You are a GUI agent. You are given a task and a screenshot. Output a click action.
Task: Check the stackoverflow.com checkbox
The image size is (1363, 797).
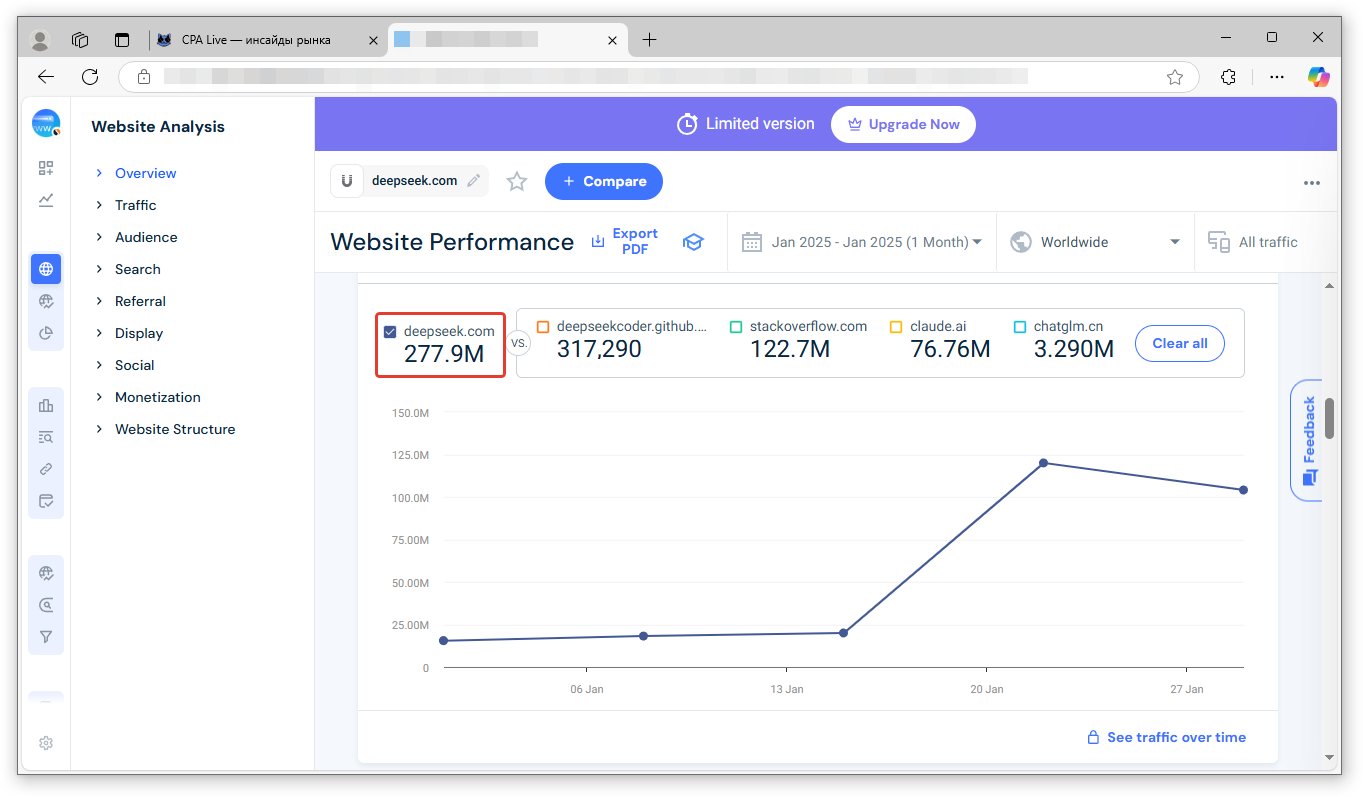(736, 327)
